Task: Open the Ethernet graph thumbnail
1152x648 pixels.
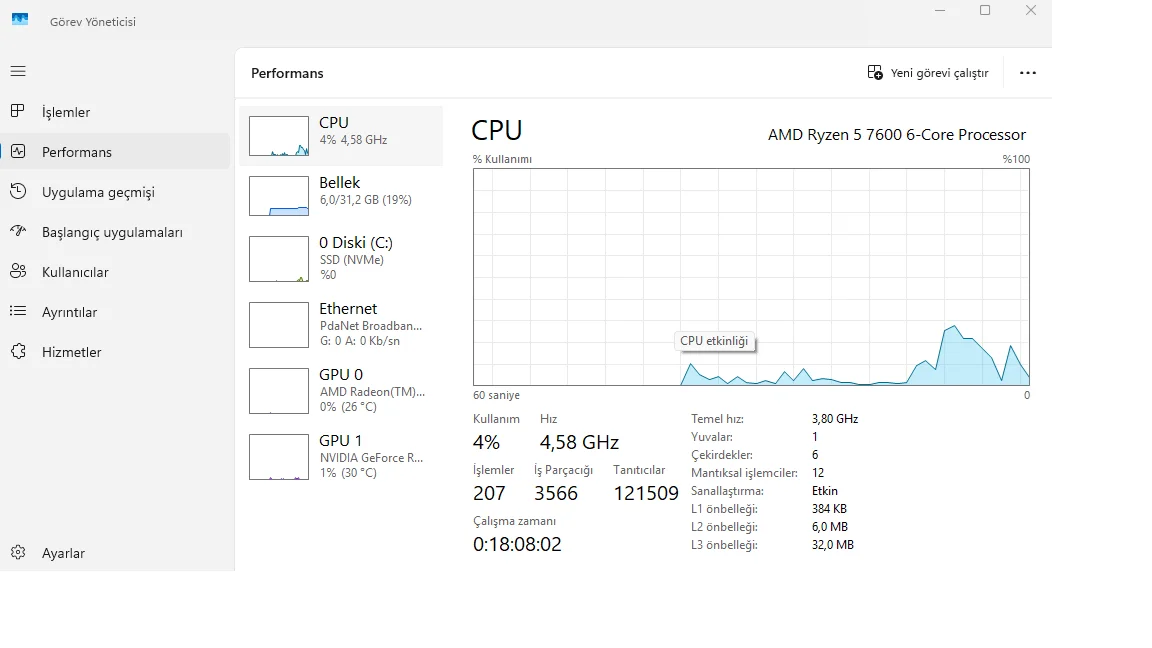Action: coord(279,325)
